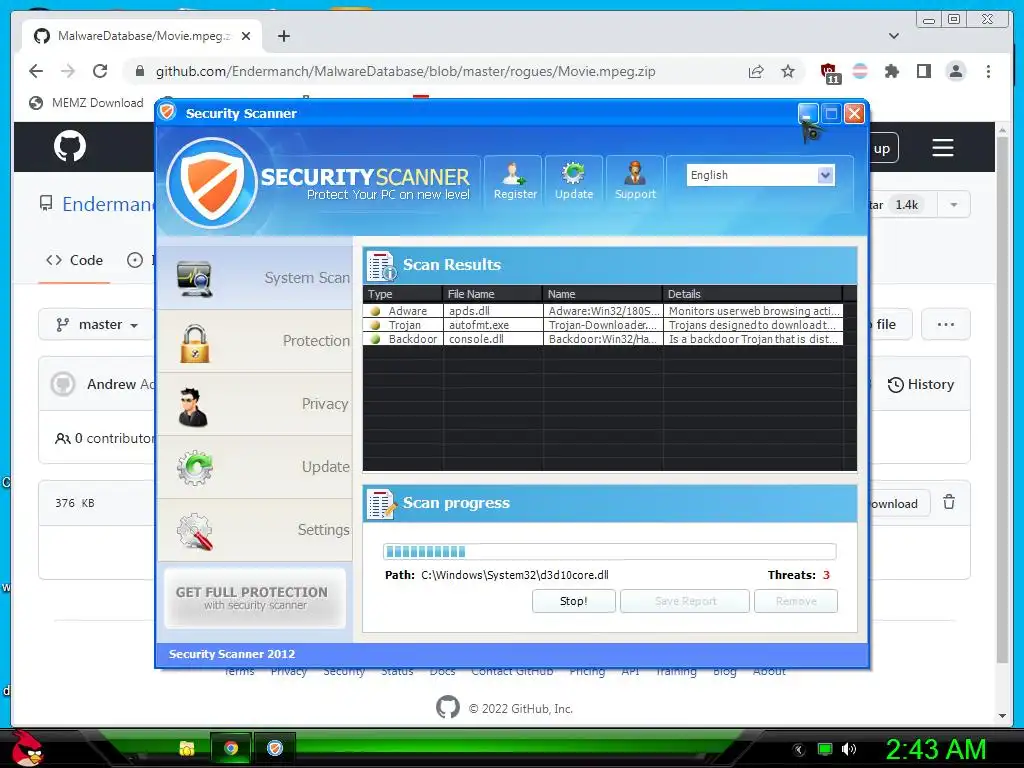Click the sidebar Update gear icon
The image size is (1024, 768).
195,468
